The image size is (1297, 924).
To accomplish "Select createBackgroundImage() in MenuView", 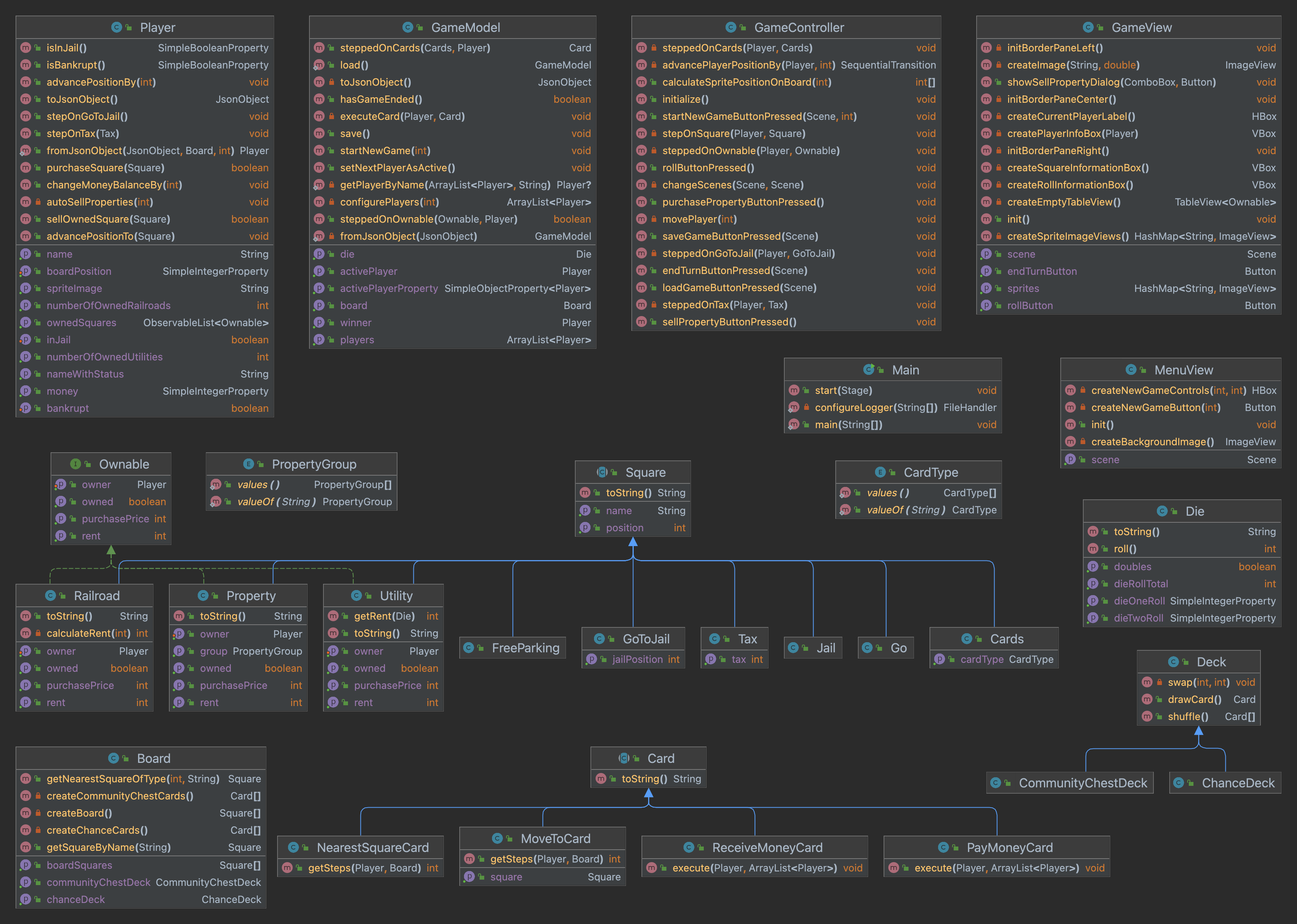I will click(1171, 441).
